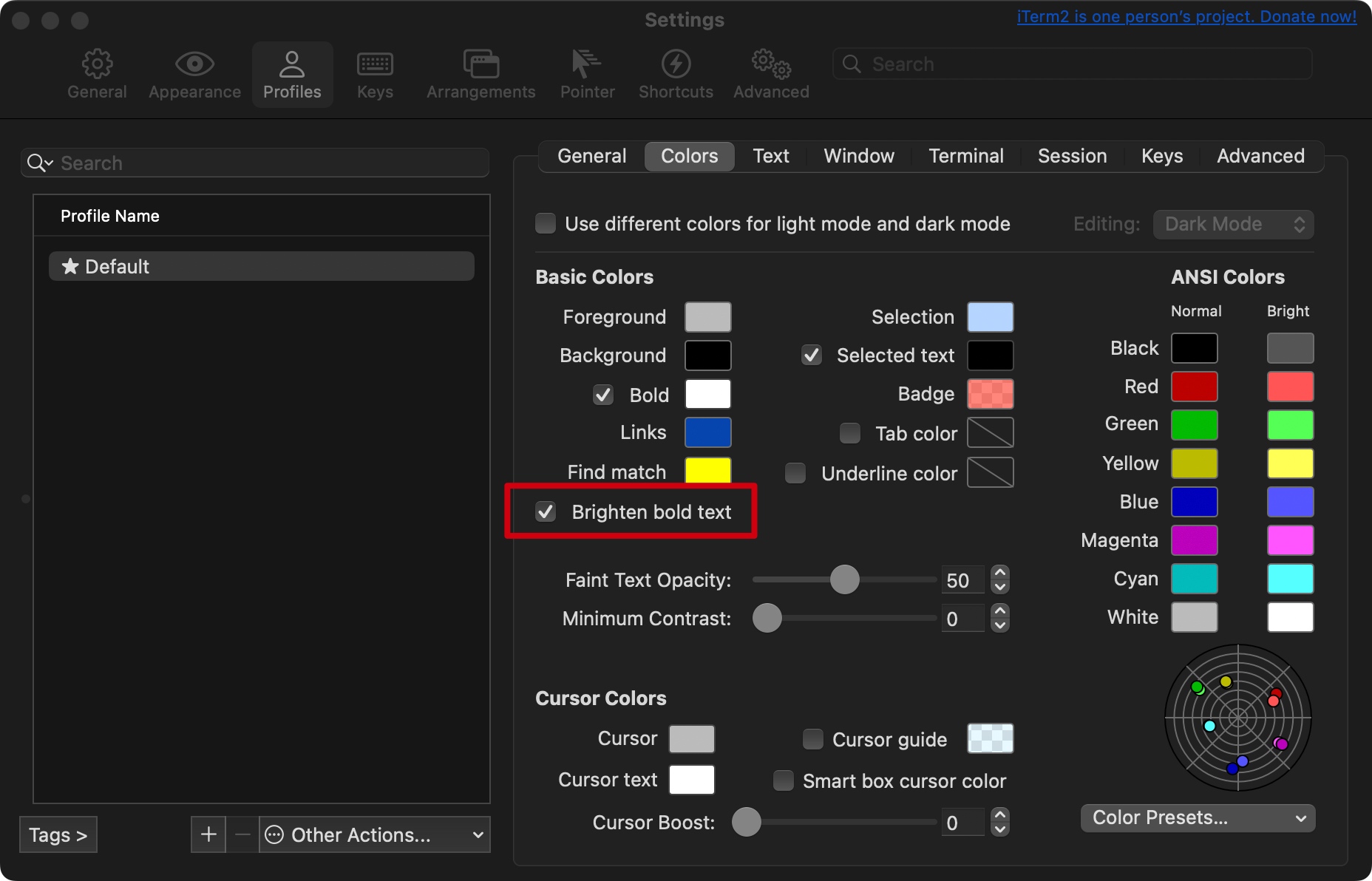The image size is (1372, 881).
Task: Switch to the Text profile tab
Action: pyautogui.click(x=771, y=156)
